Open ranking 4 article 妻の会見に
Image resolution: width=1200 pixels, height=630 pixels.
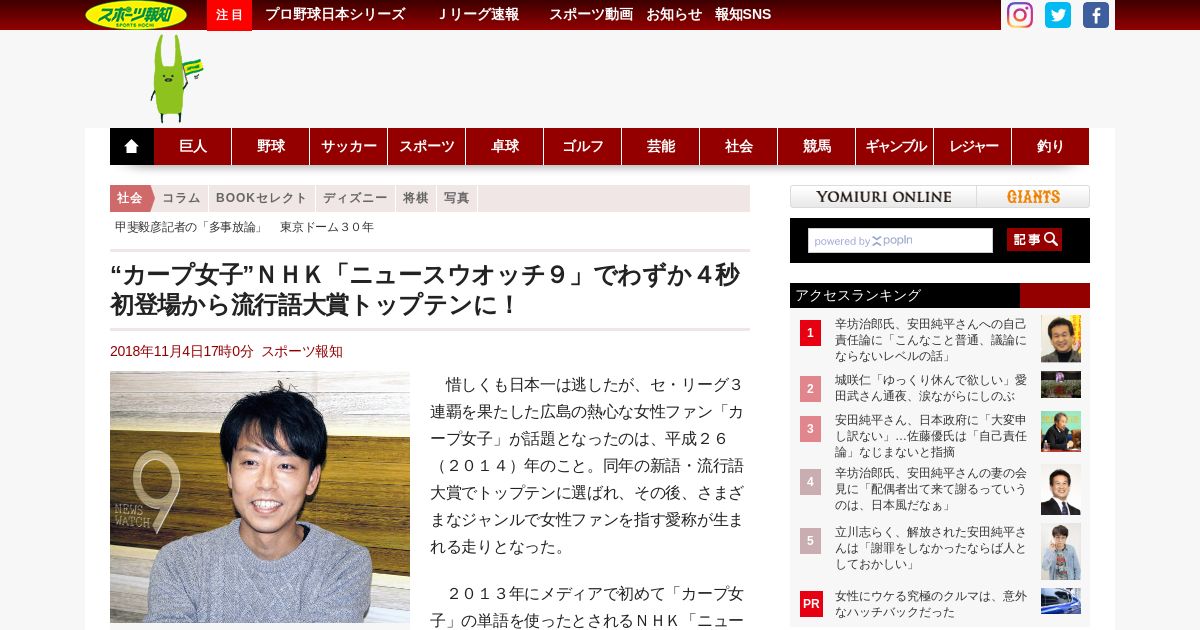click(x=931, y=489)
